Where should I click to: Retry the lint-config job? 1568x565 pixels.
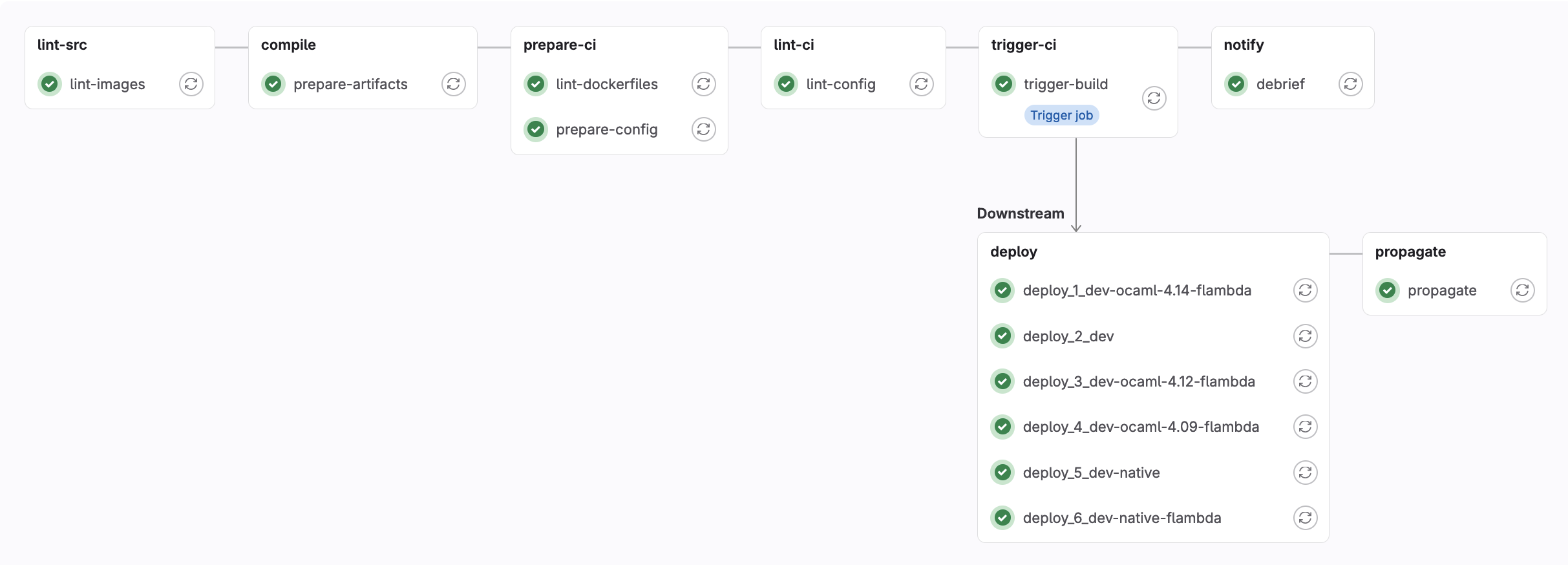pyautogui.click(x=921, y=84)
